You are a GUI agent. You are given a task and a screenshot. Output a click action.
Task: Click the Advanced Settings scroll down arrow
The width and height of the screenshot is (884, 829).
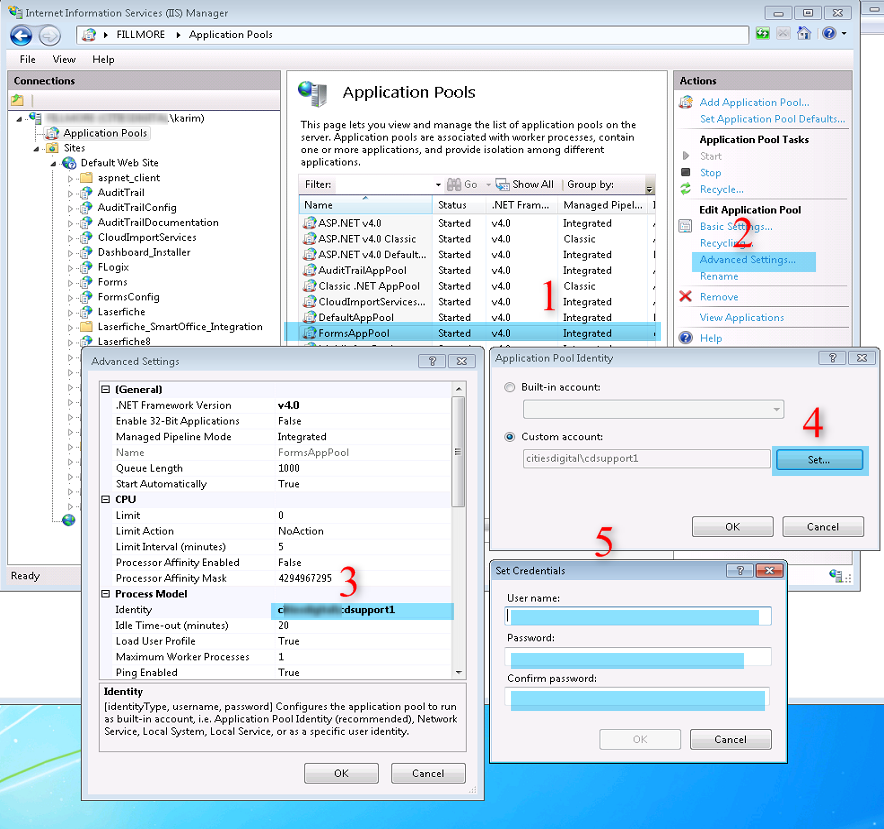[458, 672]
